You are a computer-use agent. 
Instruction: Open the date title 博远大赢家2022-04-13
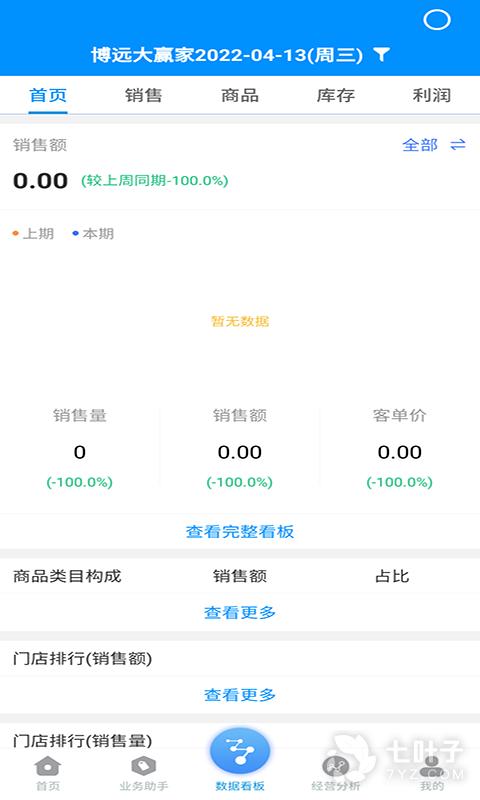pyautogui.click(x=227, y=55)
